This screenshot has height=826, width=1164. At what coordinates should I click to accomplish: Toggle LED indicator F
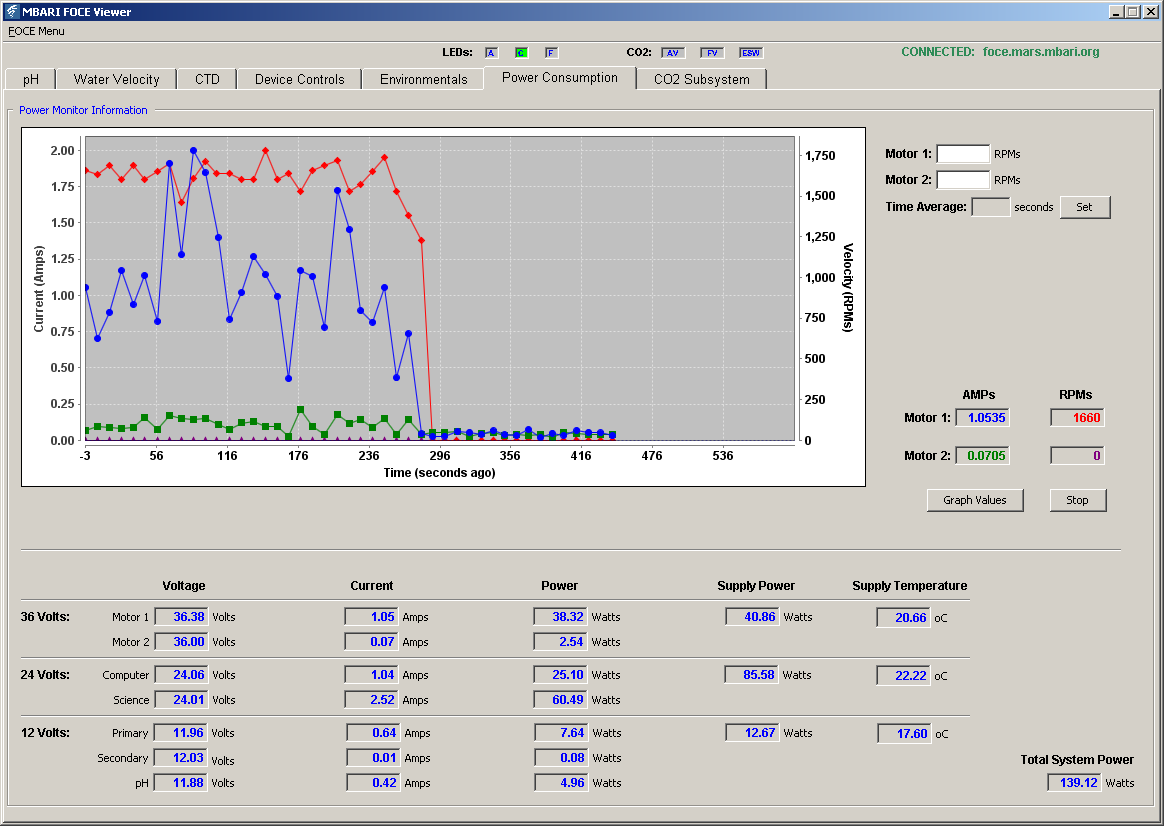551,53
